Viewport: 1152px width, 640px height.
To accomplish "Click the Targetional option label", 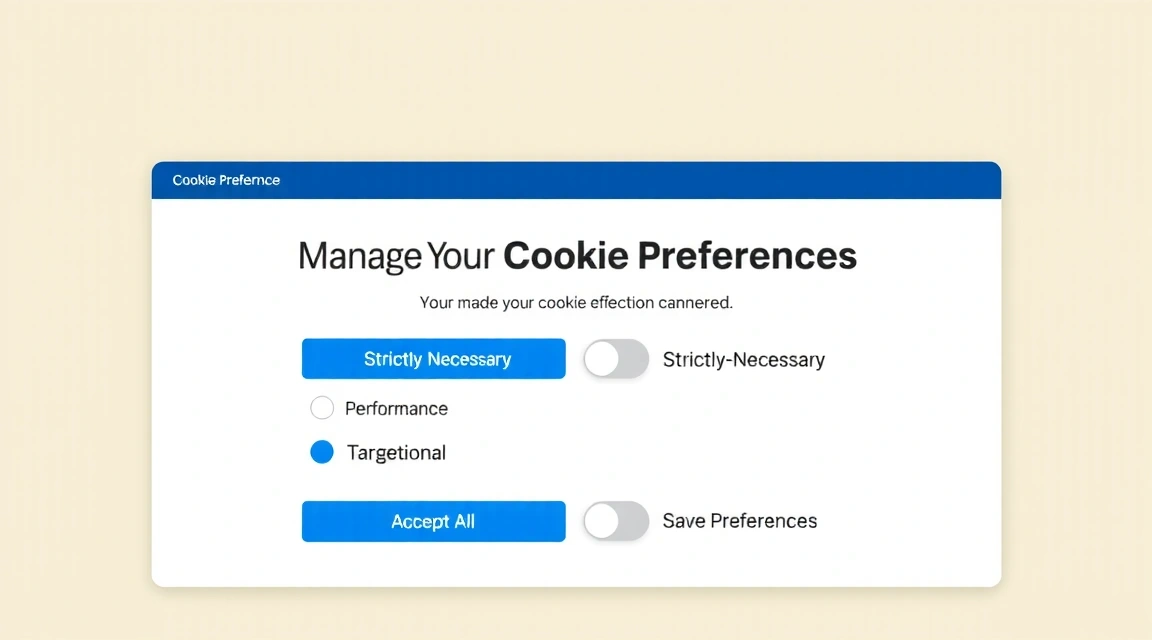I will pyautogui.click(x=396, y=452).
